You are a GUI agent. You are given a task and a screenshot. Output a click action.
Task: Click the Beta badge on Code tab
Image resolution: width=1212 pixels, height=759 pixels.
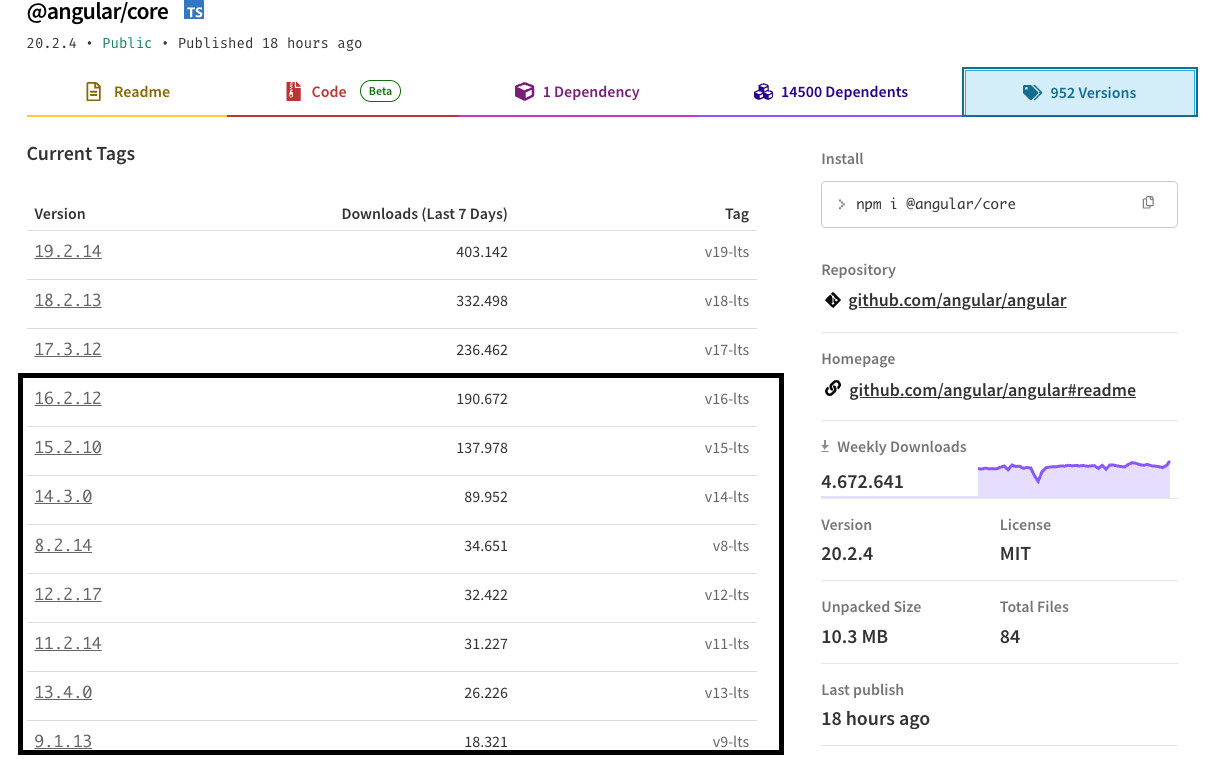[x=380, y=91]
